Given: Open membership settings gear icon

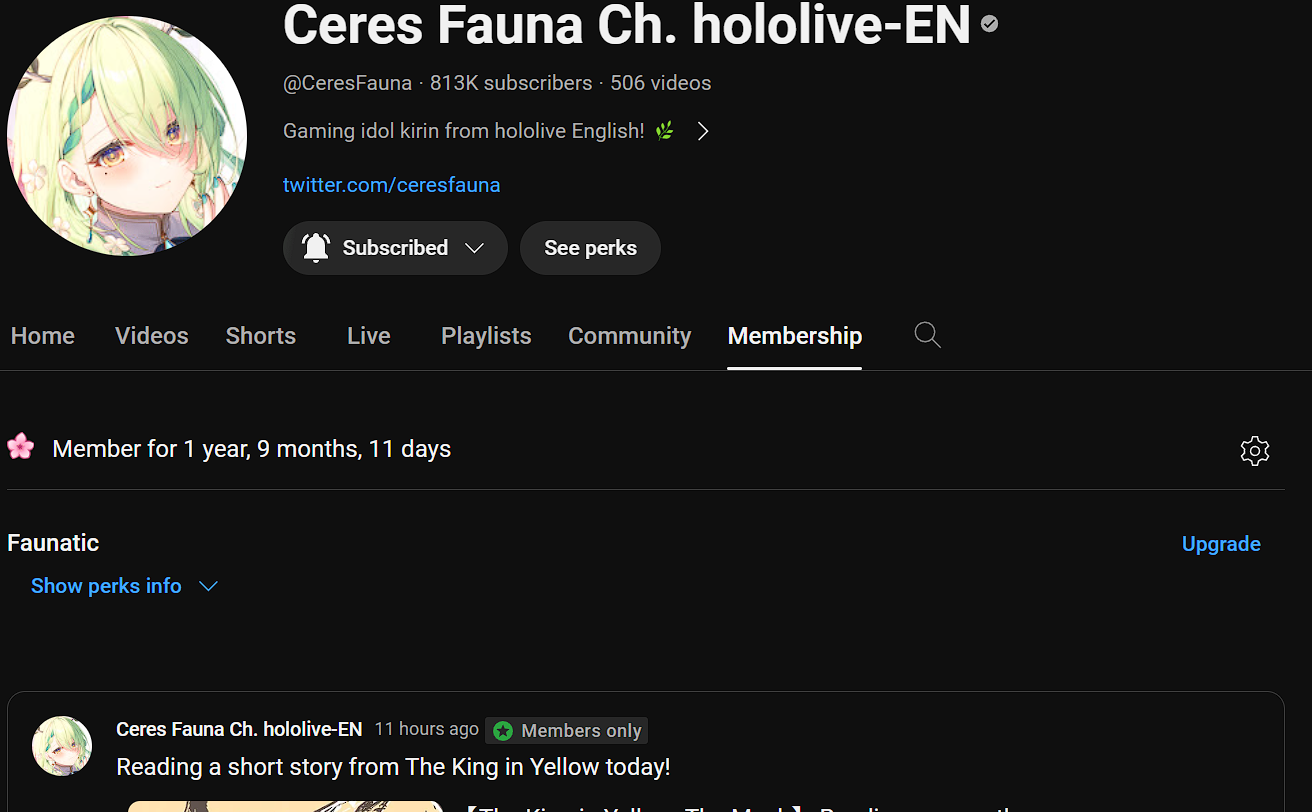Looking at the screenshot, I should point(1254,451).
